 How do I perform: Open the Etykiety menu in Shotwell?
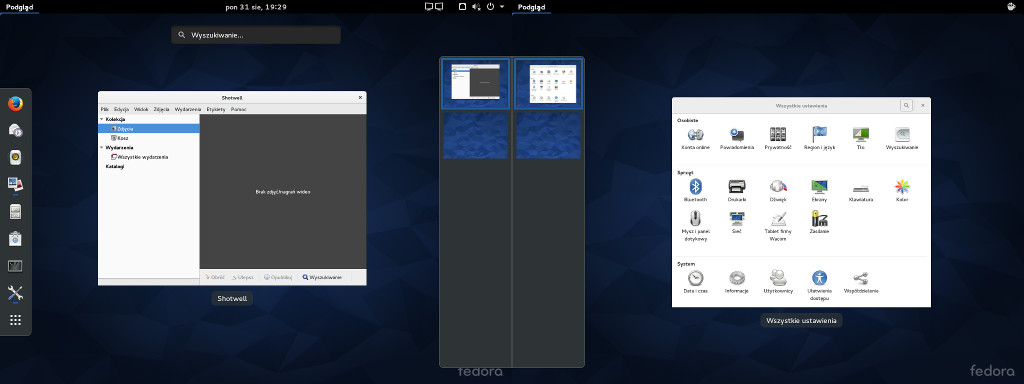tap(216, 109)
